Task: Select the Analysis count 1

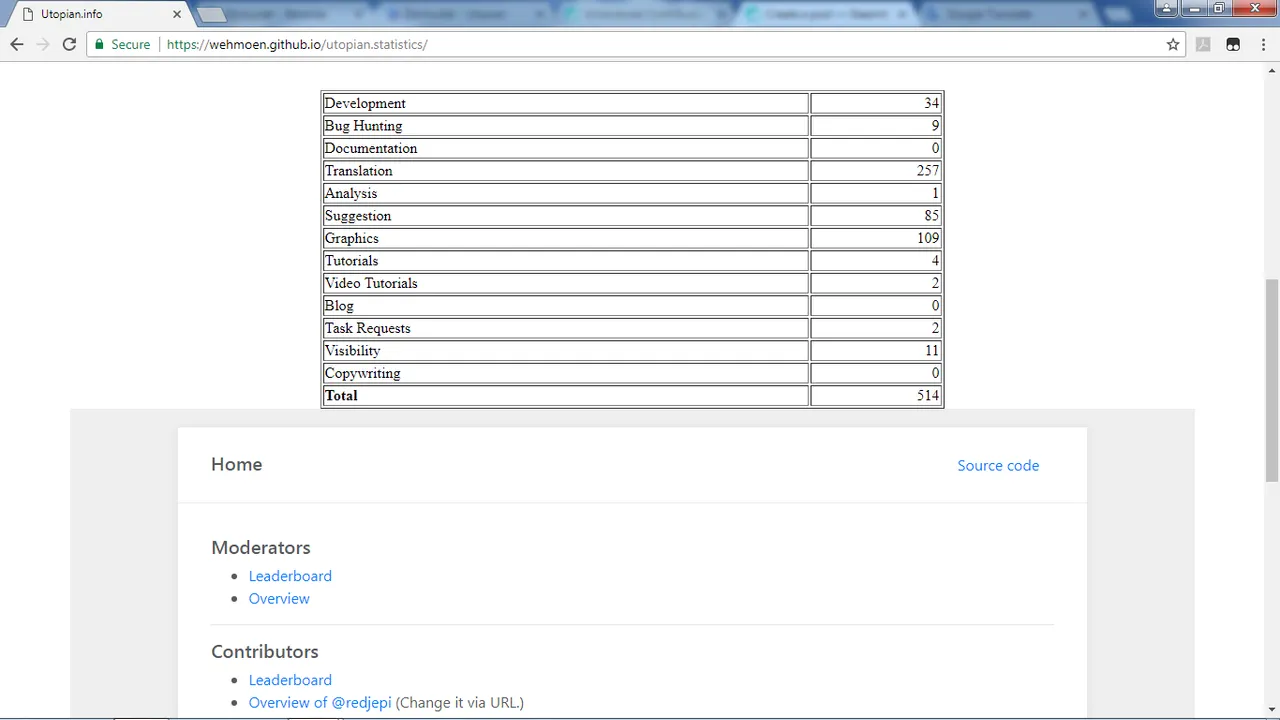Action: (x=935, y=193)
